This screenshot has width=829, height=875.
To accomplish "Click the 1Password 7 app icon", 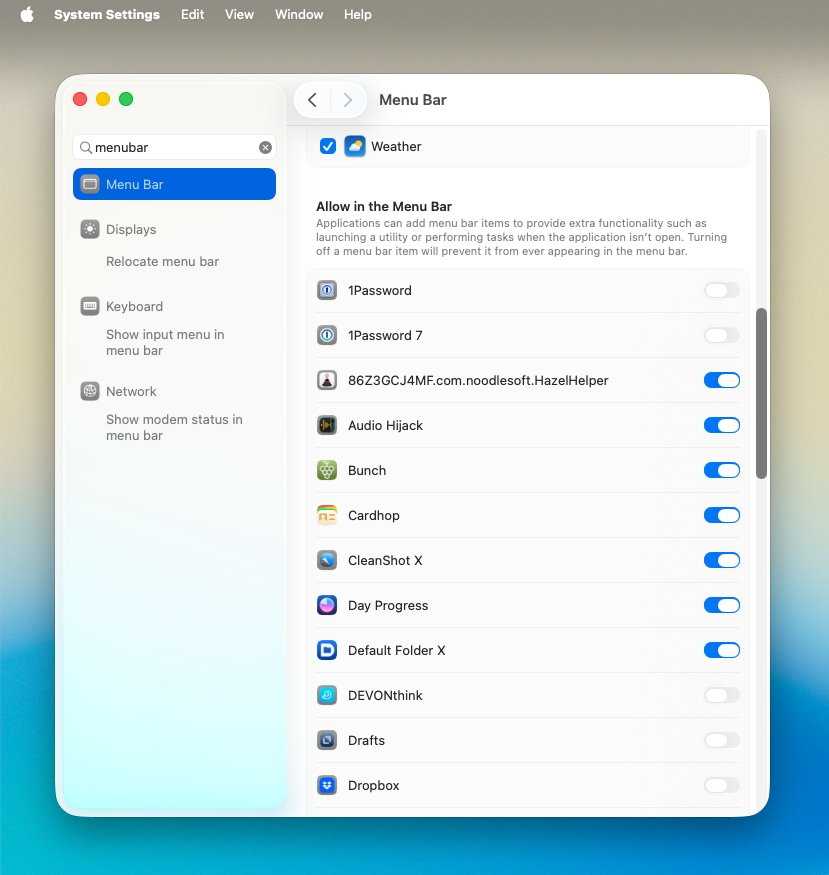I will 327,335.
